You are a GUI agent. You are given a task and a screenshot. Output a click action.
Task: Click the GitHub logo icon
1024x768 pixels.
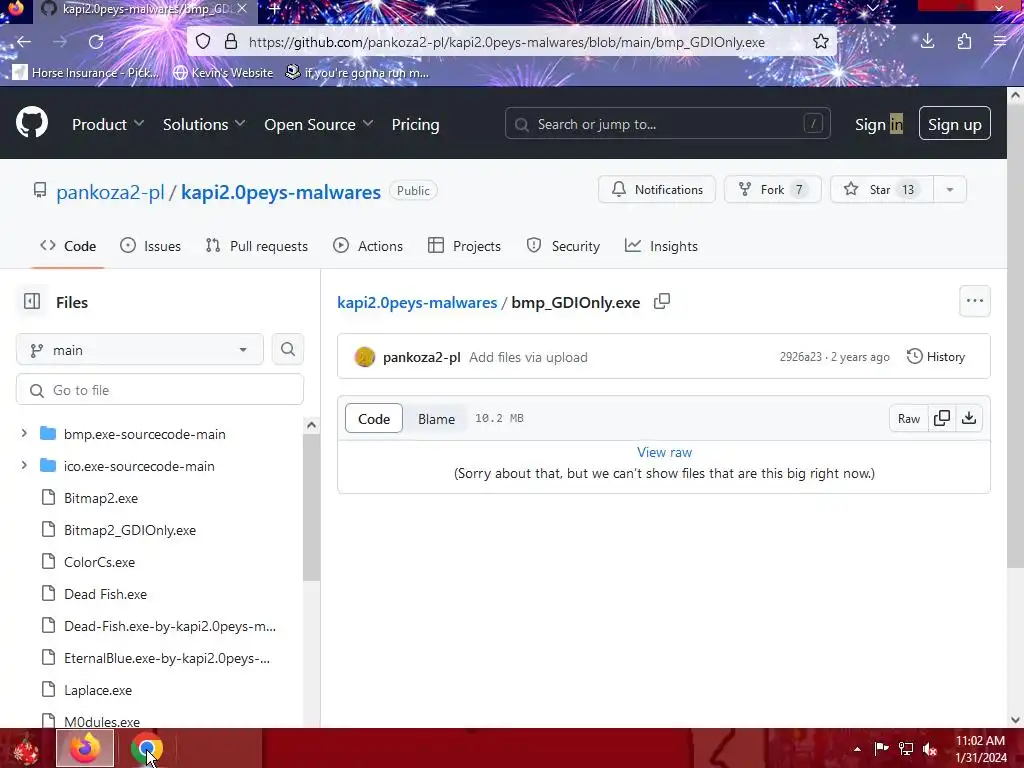click(x=31, y=122)
